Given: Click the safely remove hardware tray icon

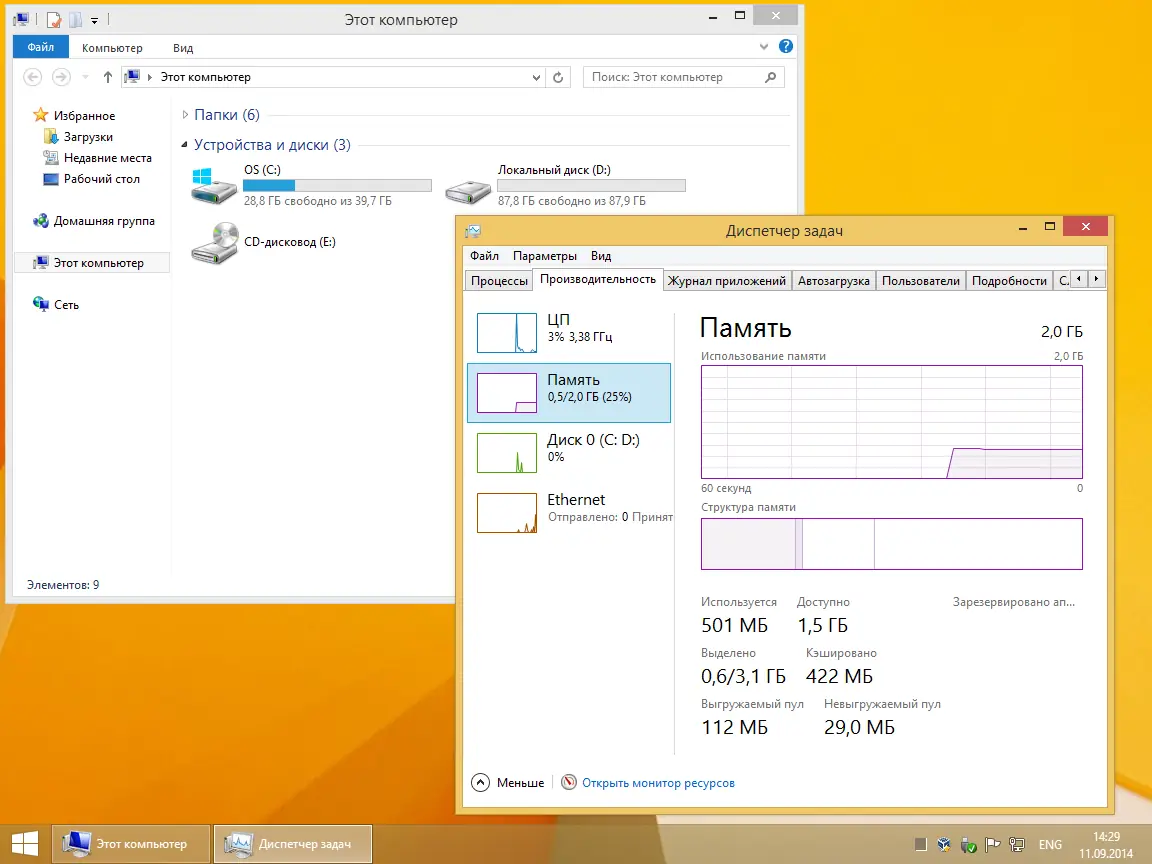Looking at the screenshot, I should (968, 845).
